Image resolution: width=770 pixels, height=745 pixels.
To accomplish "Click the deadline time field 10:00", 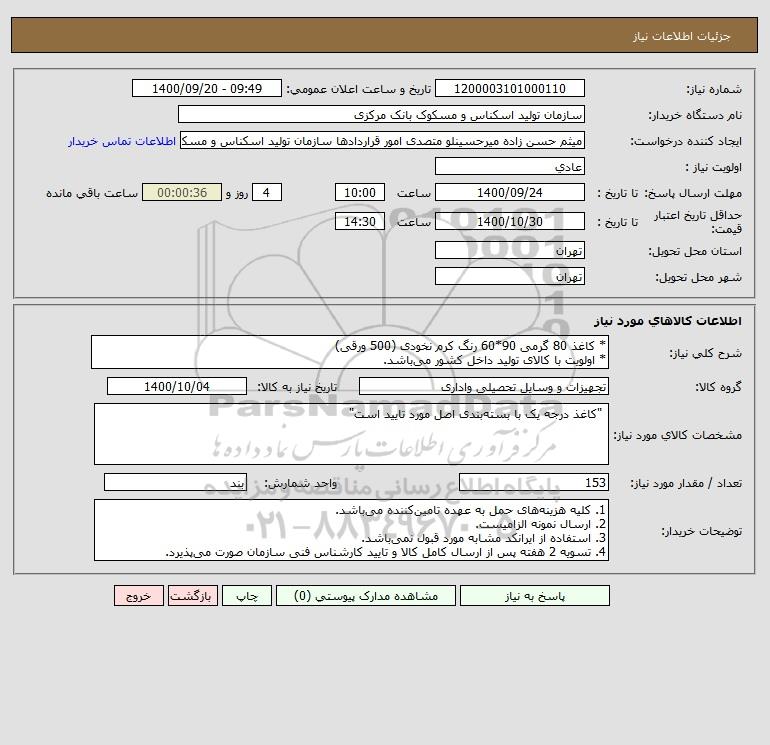I will tap(359, 193).
